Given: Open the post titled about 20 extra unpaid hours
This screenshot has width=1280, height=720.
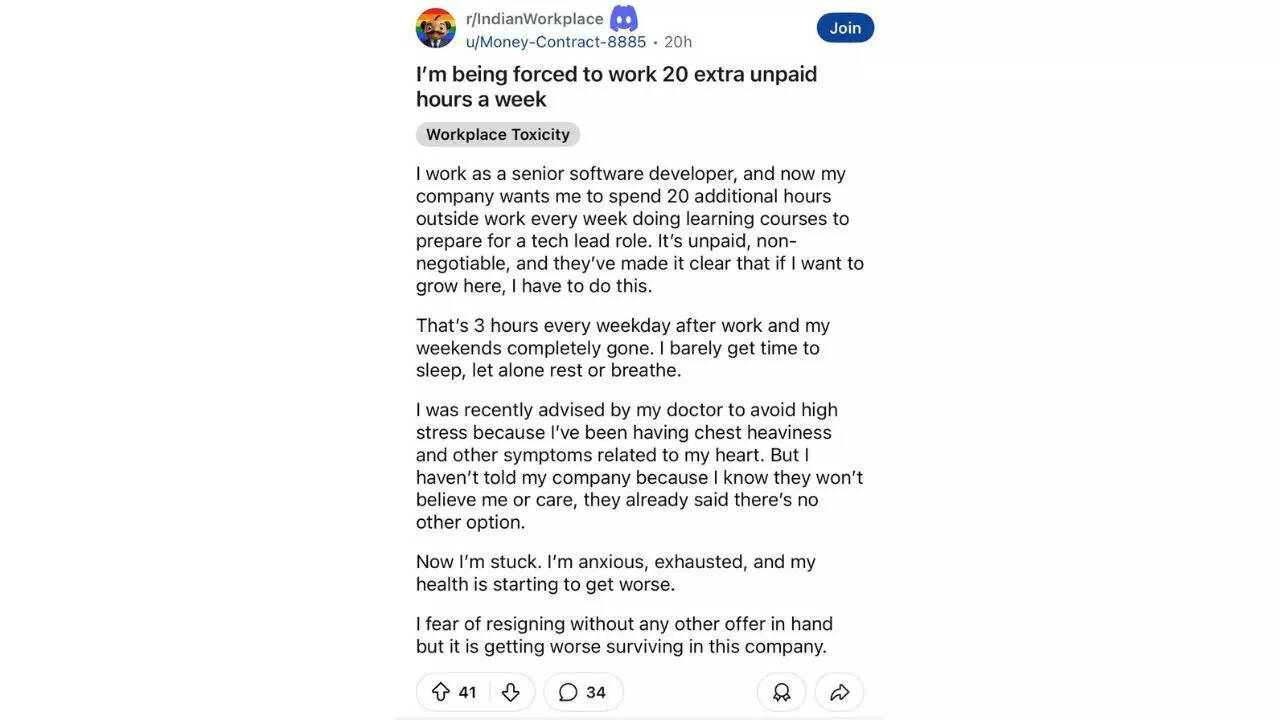Looking at the screenshot, I should pyautogui.click(x=616, y=85).
